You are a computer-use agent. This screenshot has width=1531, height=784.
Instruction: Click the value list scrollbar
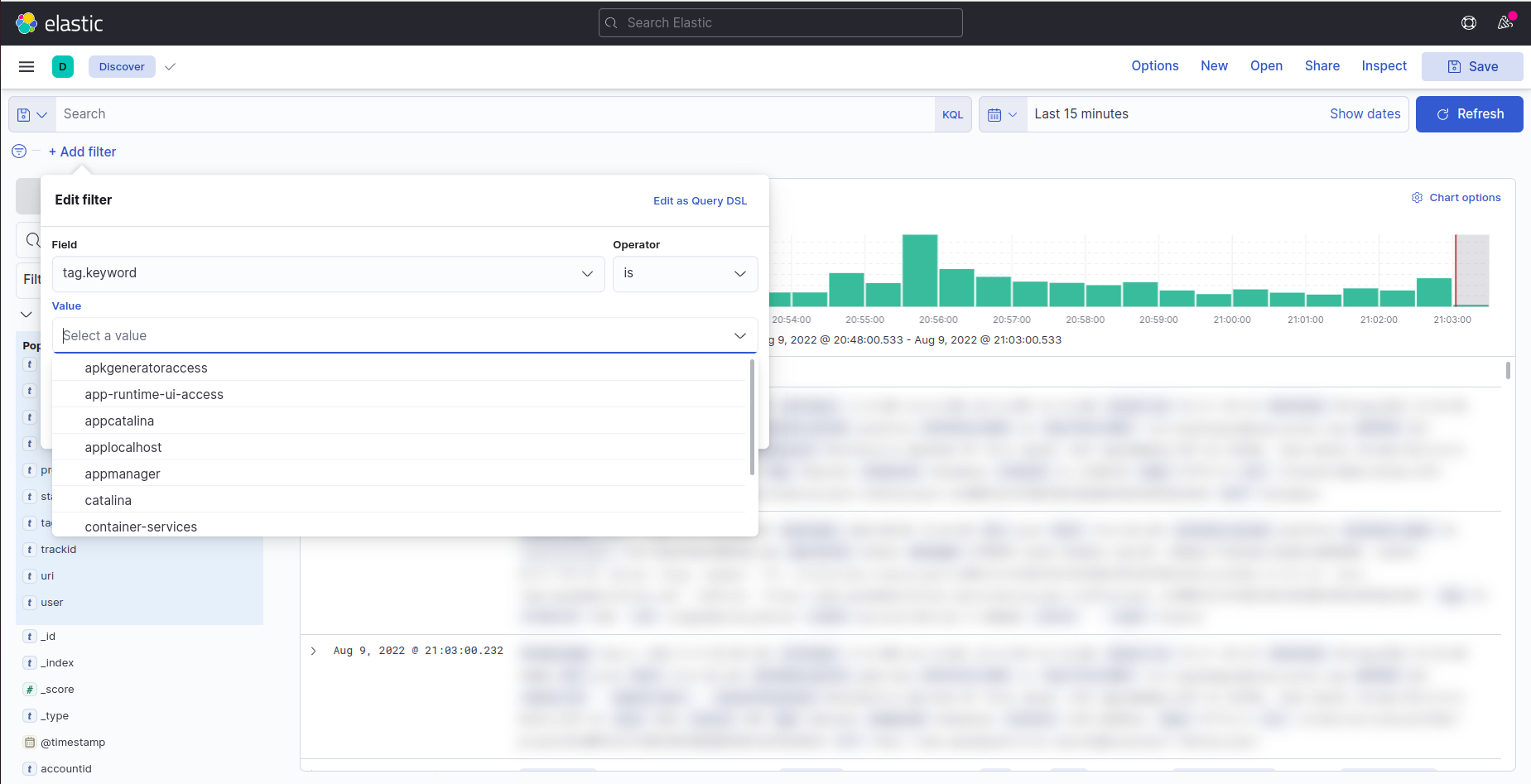coord(752,418)
